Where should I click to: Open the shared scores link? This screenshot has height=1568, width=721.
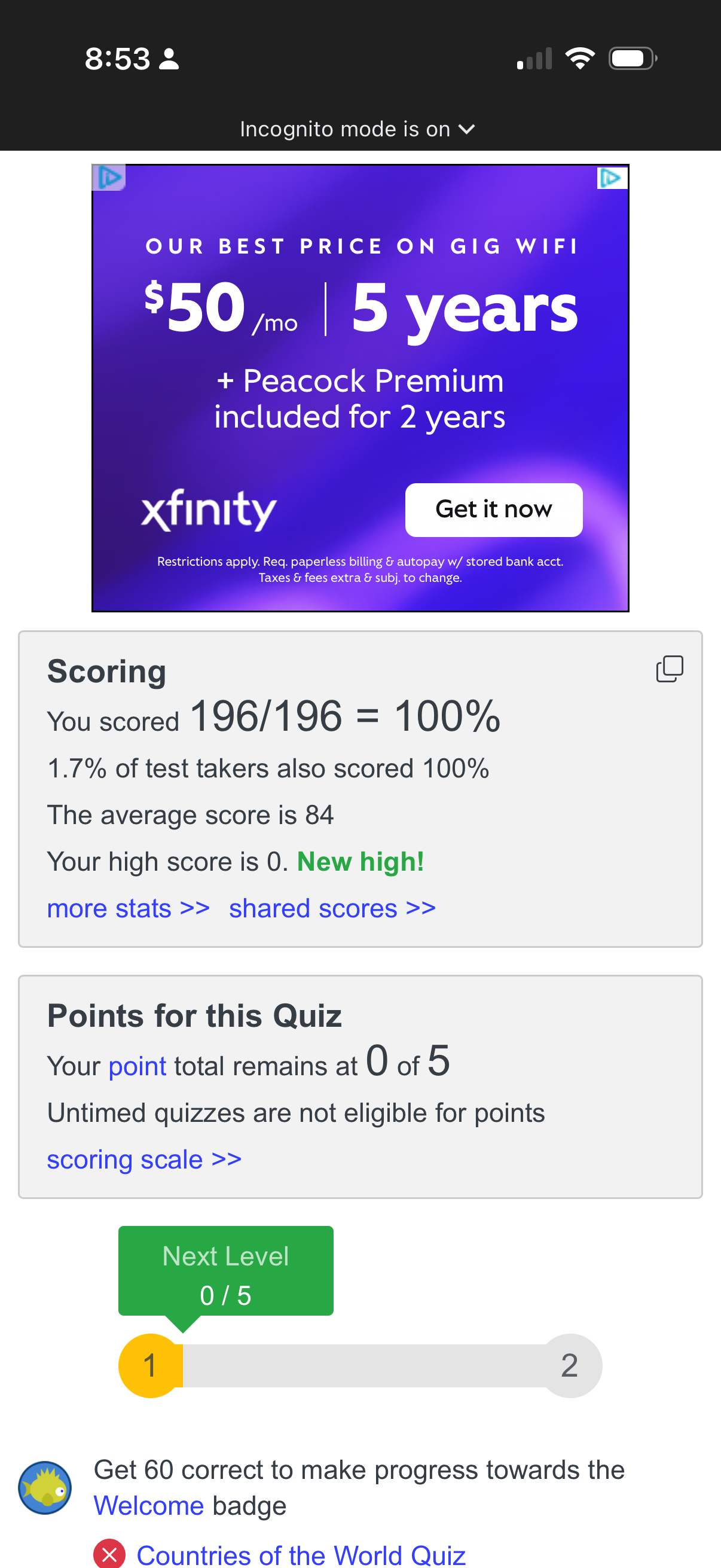[332, 908]
